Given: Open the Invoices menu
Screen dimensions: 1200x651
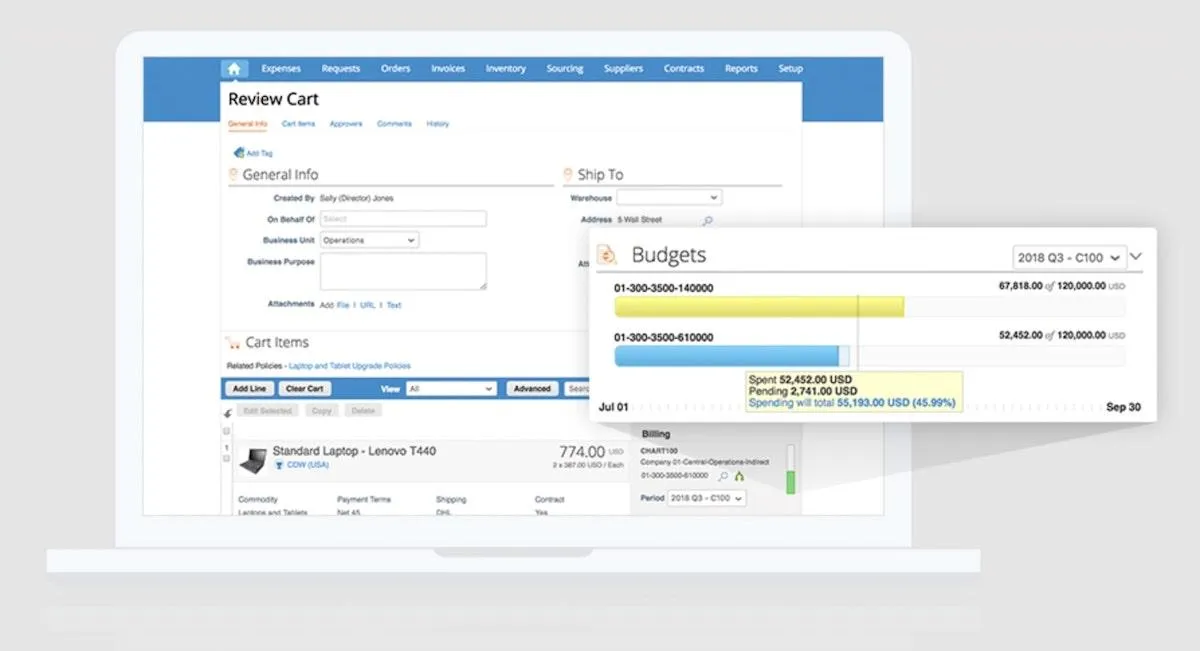Looking at the screenshot, I should click(x=448, y=69).
